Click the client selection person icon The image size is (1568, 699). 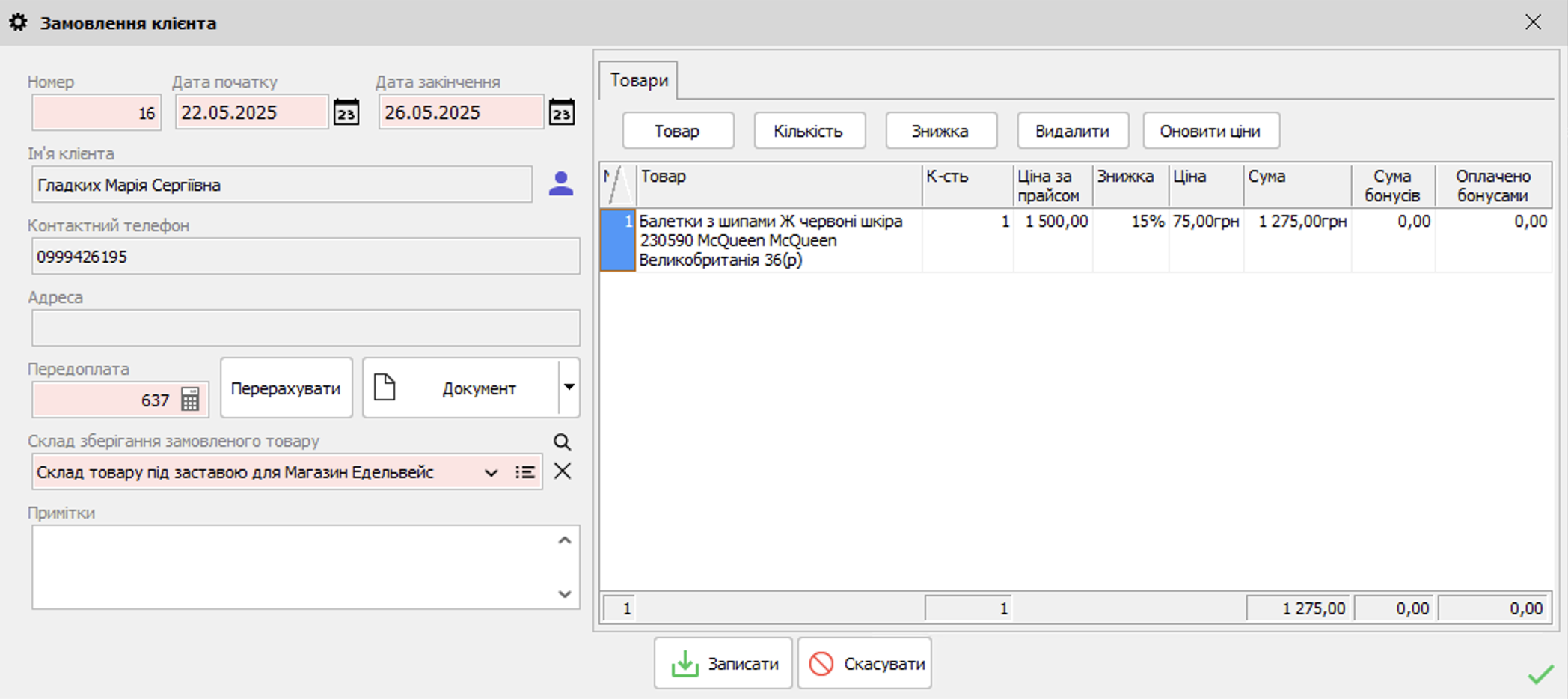tap(560, 184)
